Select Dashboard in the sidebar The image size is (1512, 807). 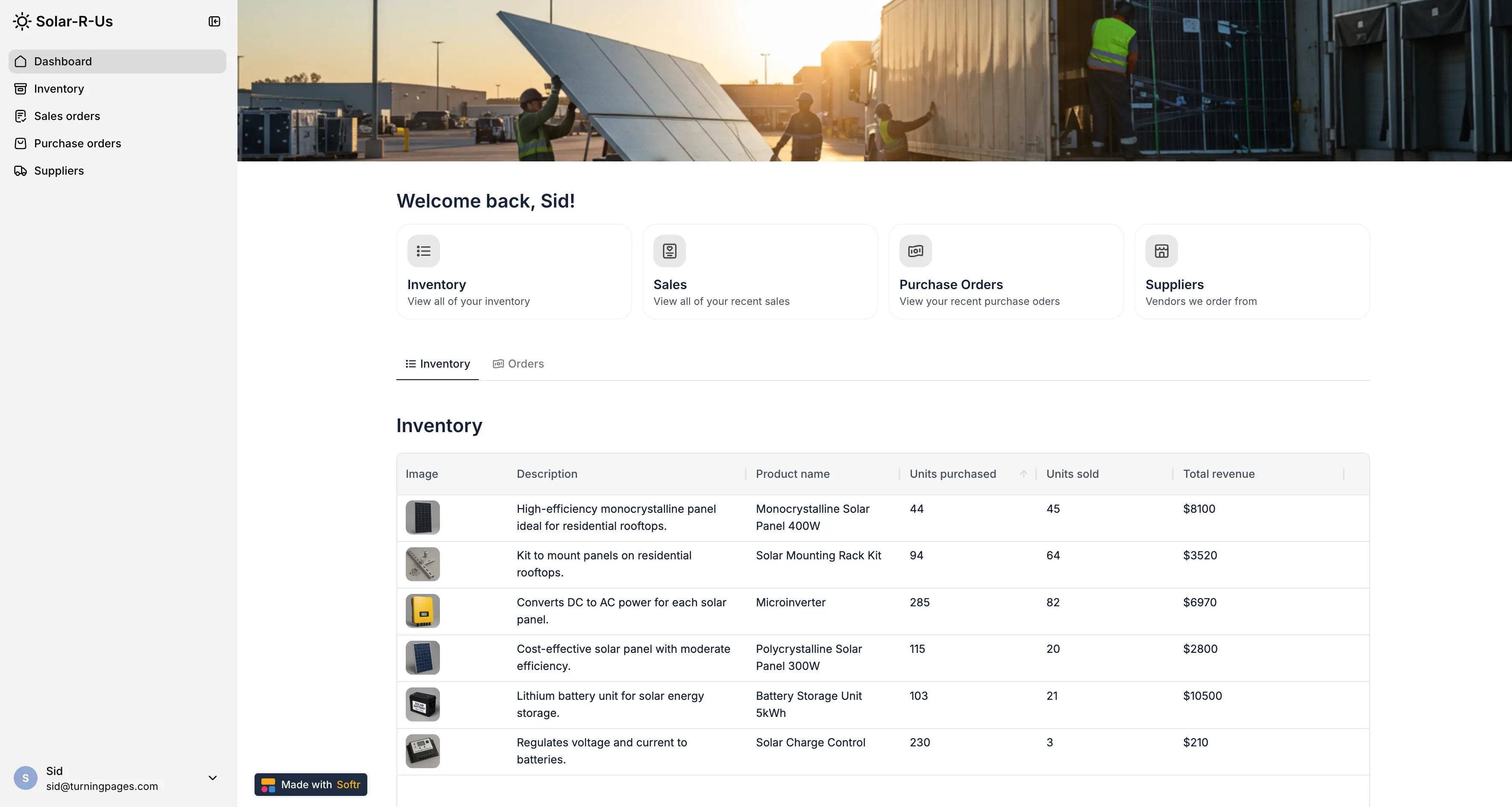click(63, 61)
